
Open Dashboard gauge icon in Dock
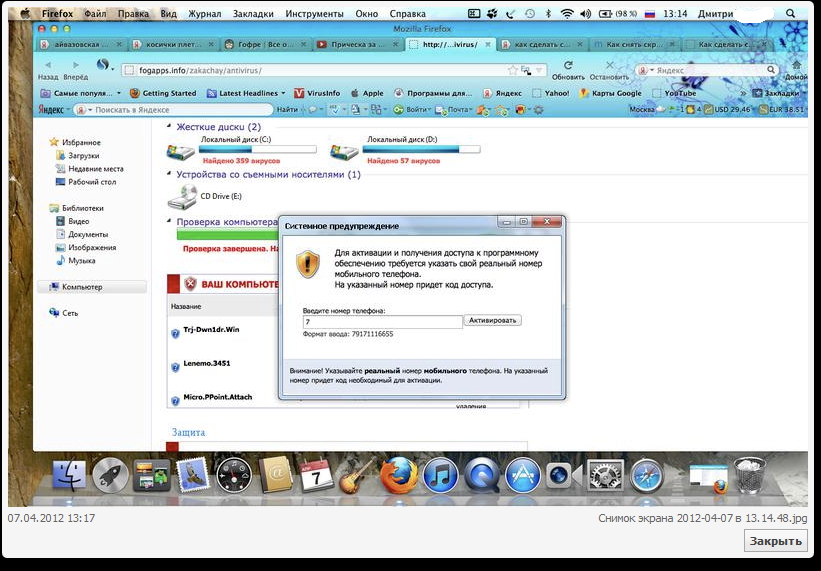point(234,475)
